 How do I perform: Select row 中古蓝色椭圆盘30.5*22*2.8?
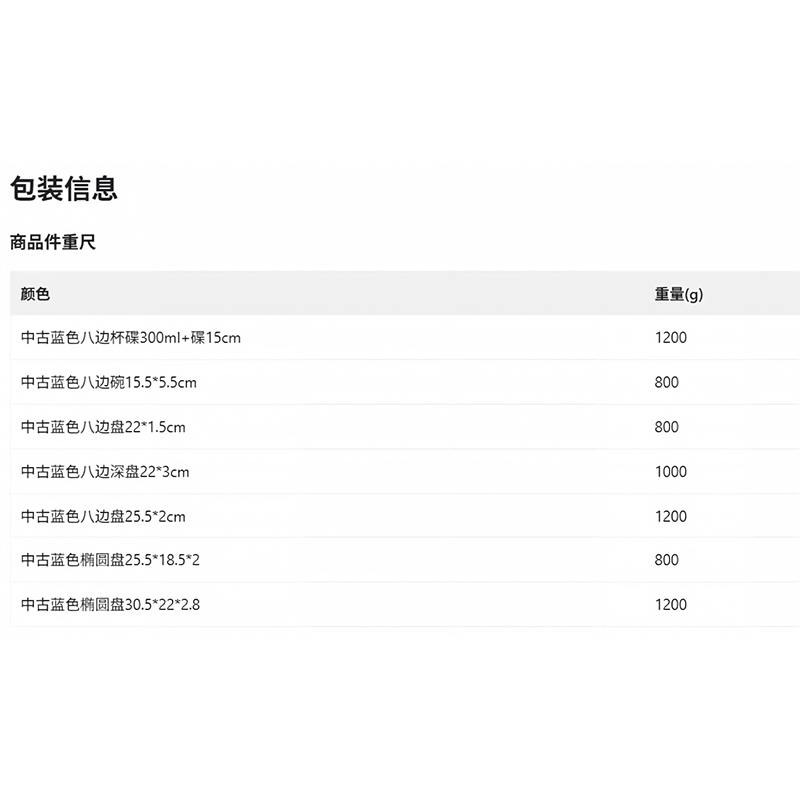click(405, 605)
